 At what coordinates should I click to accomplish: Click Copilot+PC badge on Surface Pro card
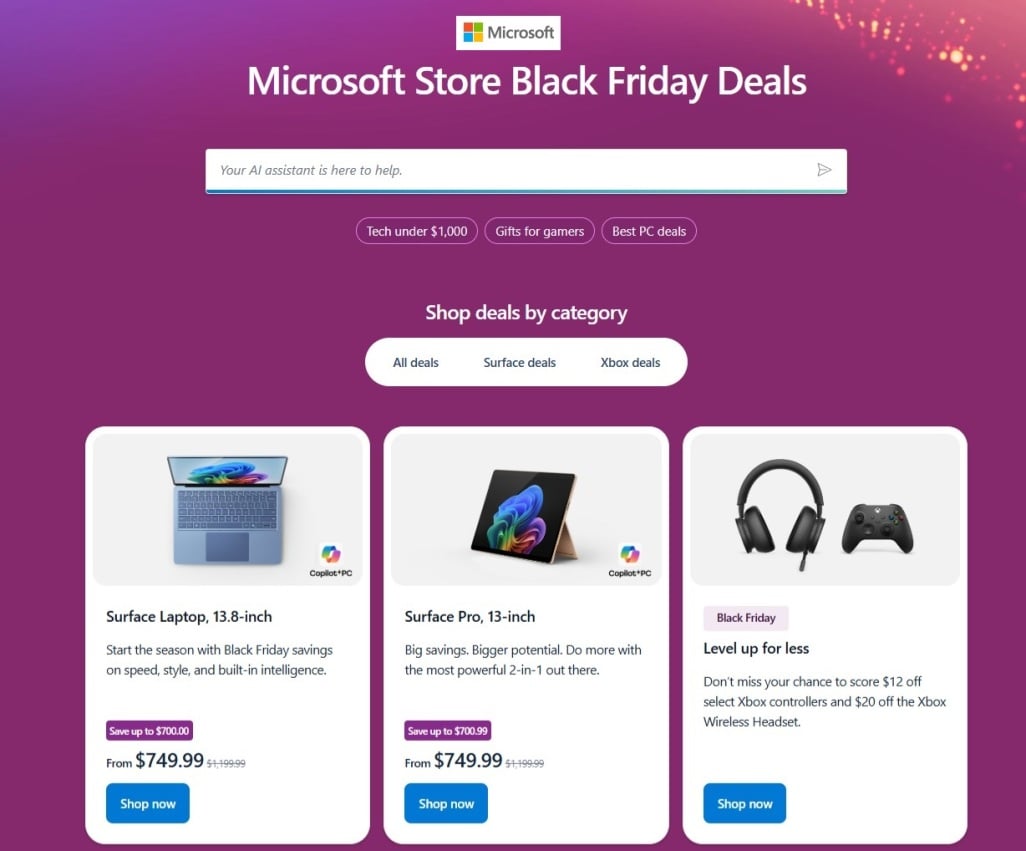629,559
